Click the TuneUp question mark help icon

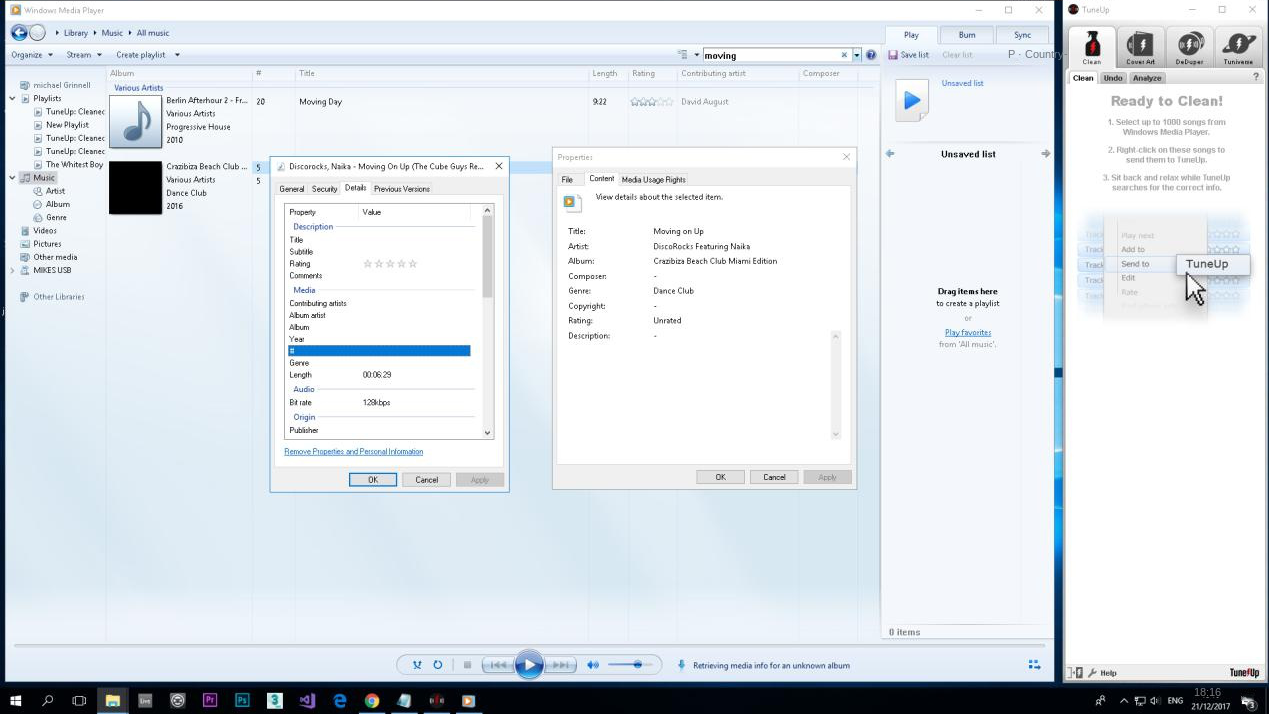1256,78
